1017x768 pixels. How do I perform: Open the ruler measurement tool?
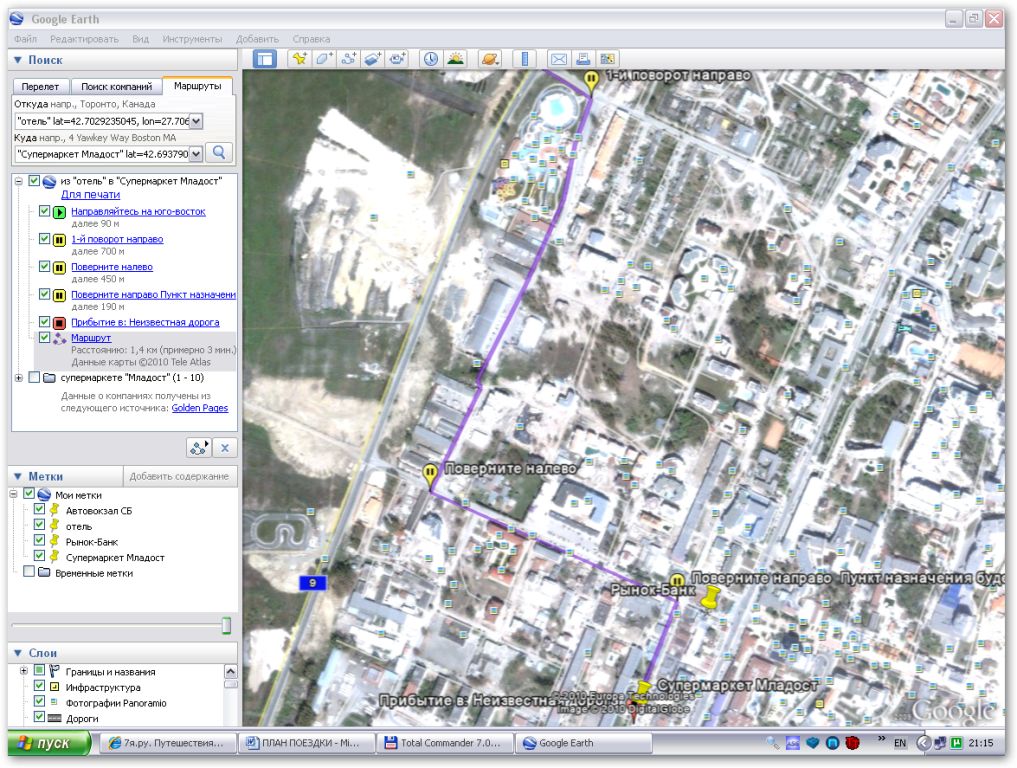point(525,59)
